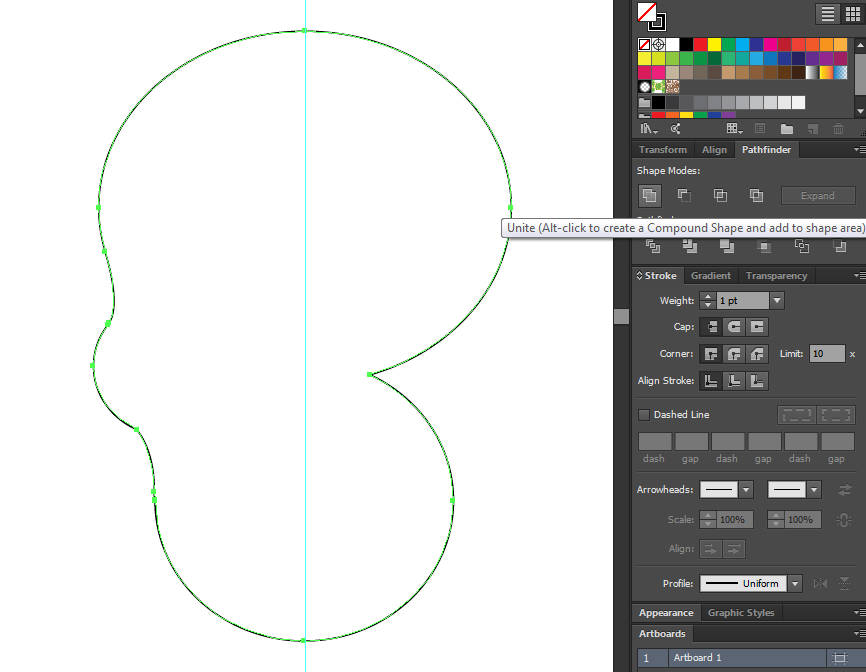Select the Intersect shape mode icon
The image size is (866, 672).
(x=720, y=196)
